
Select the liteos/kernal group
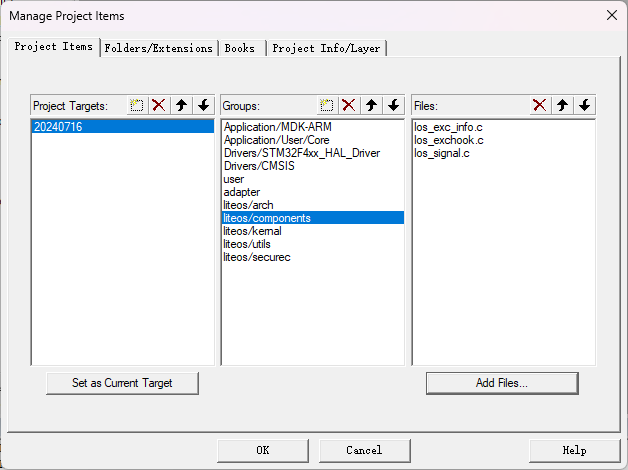pos(312,231)
